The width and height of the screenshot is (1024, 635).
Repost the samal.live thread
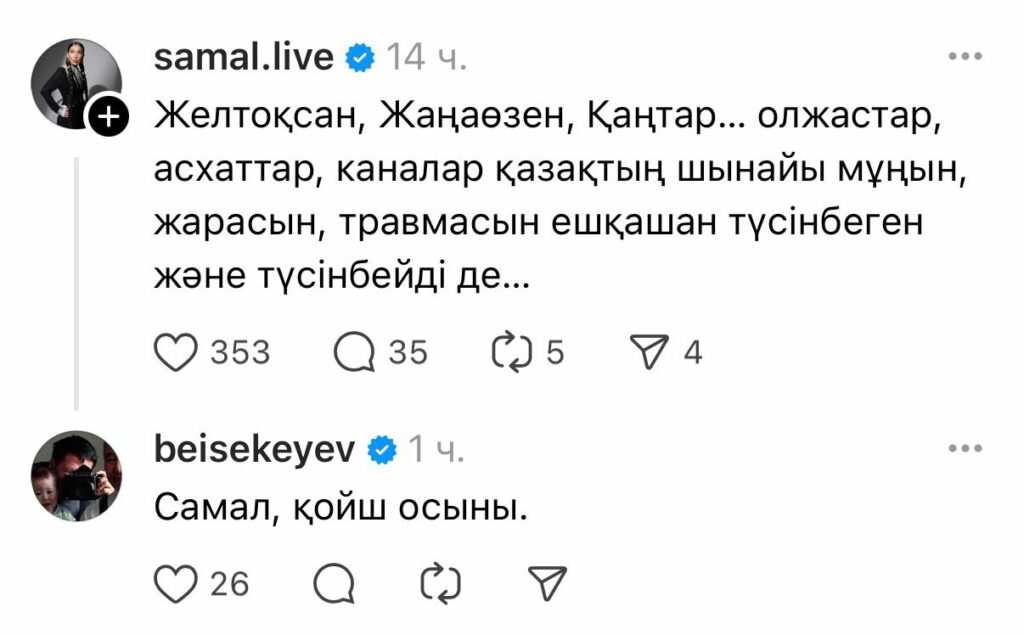[514, 352]
